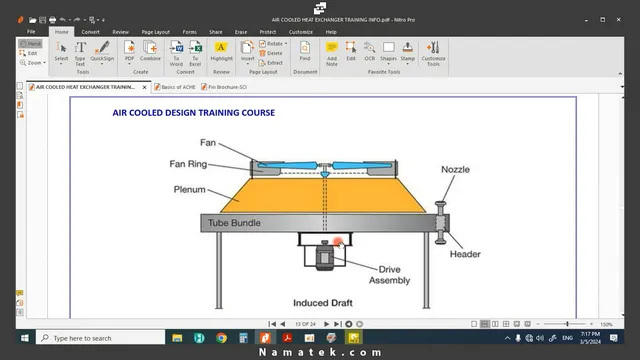Toggle the Hand tool mode
The image size is (640, 360).
coord(31,43)
